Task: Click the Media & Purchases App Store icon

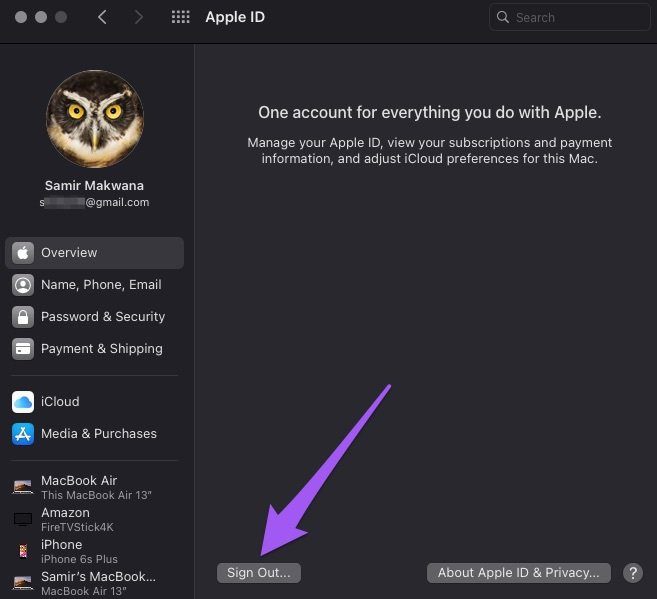Action: pos(23,434)
